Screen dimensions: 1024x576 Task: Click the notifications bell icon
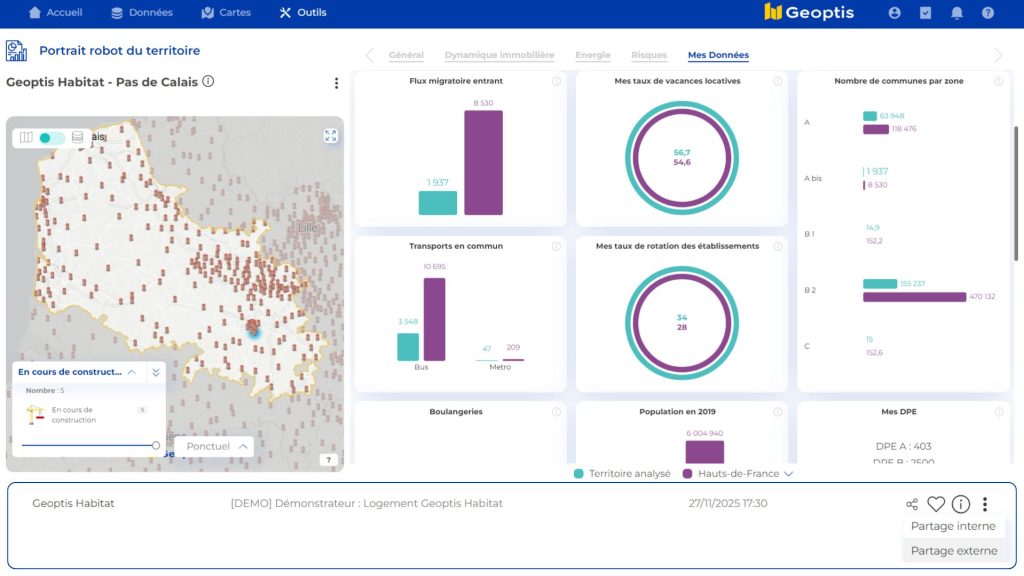tap(957, 13)
